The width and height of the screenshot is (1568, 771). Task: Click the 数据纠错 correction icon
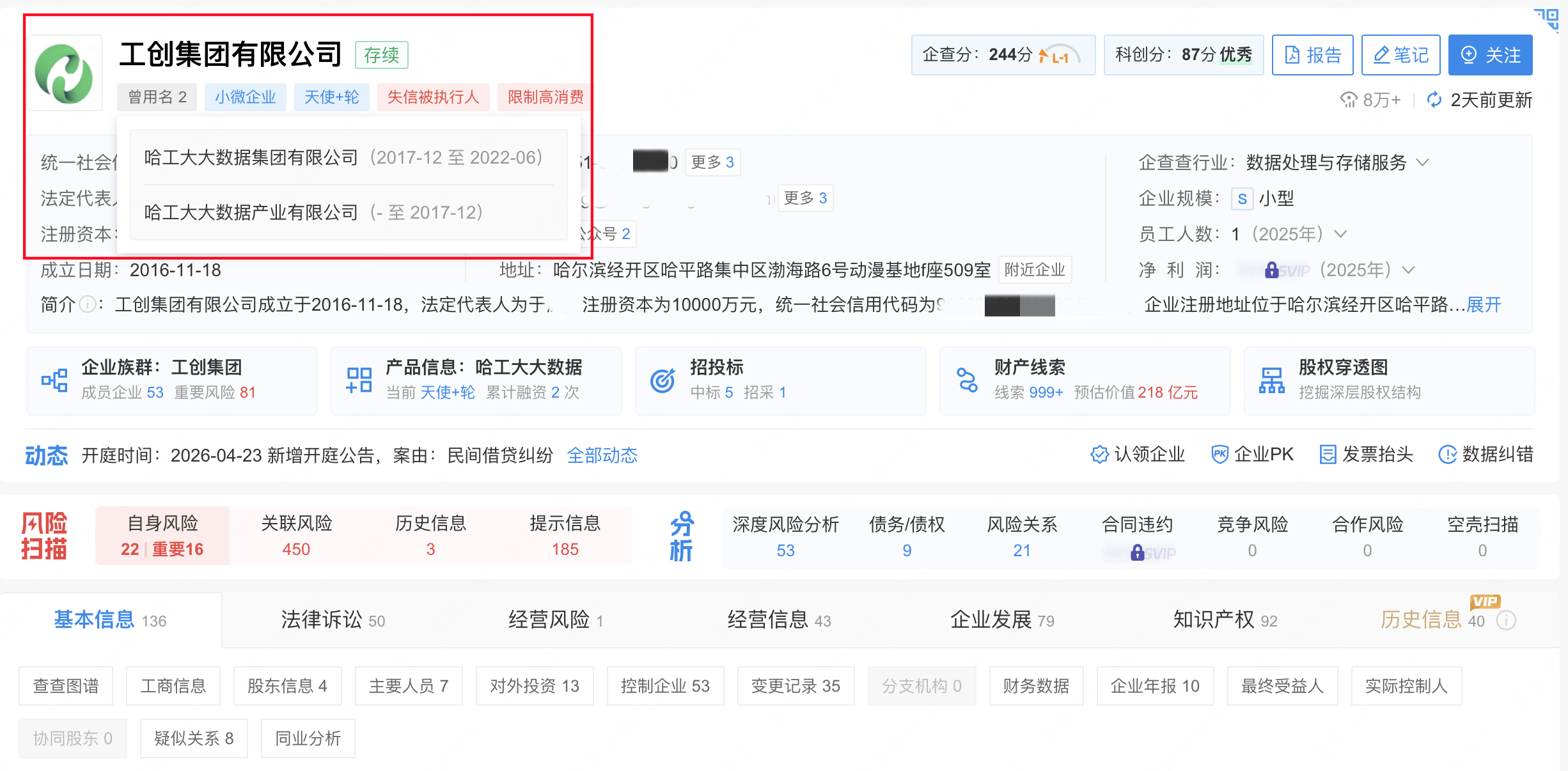click(x=1447, y=455)
